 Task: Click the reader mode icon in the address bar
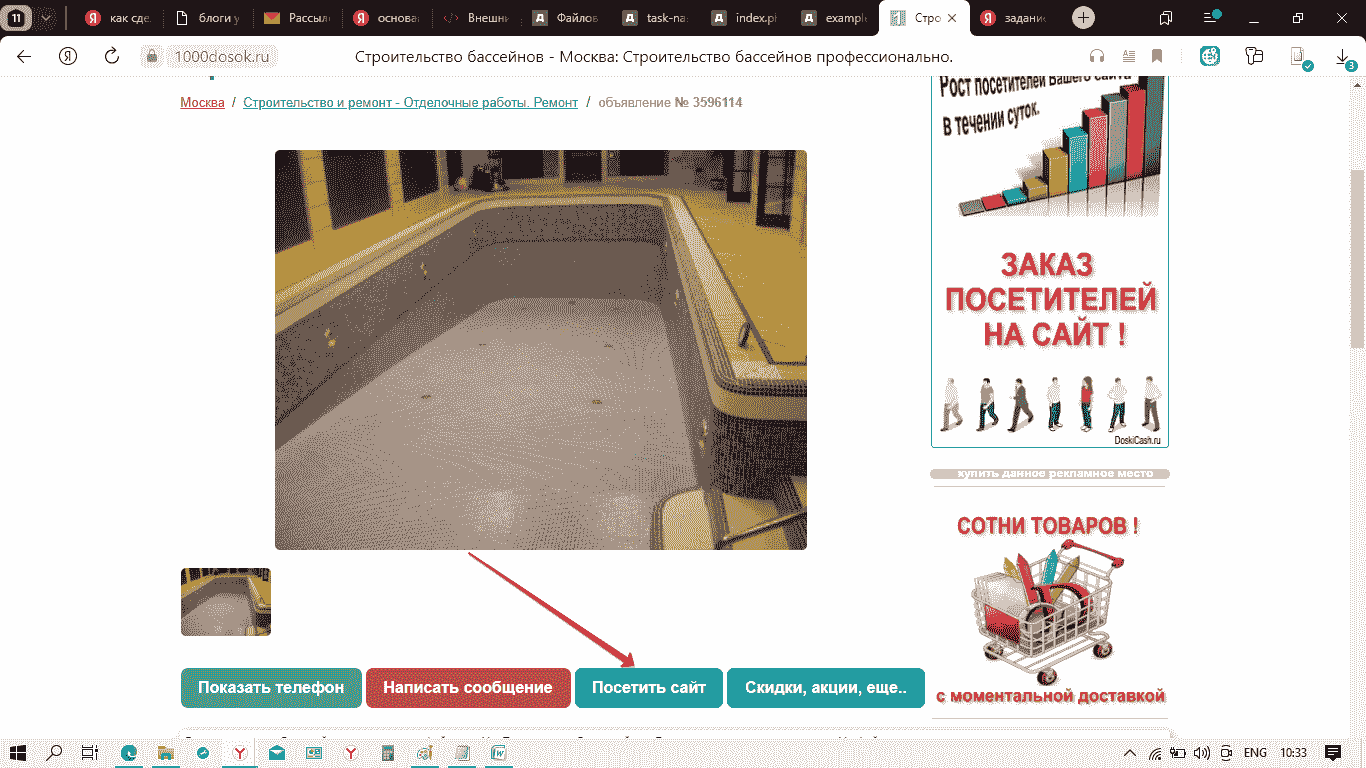(1128, 56)
